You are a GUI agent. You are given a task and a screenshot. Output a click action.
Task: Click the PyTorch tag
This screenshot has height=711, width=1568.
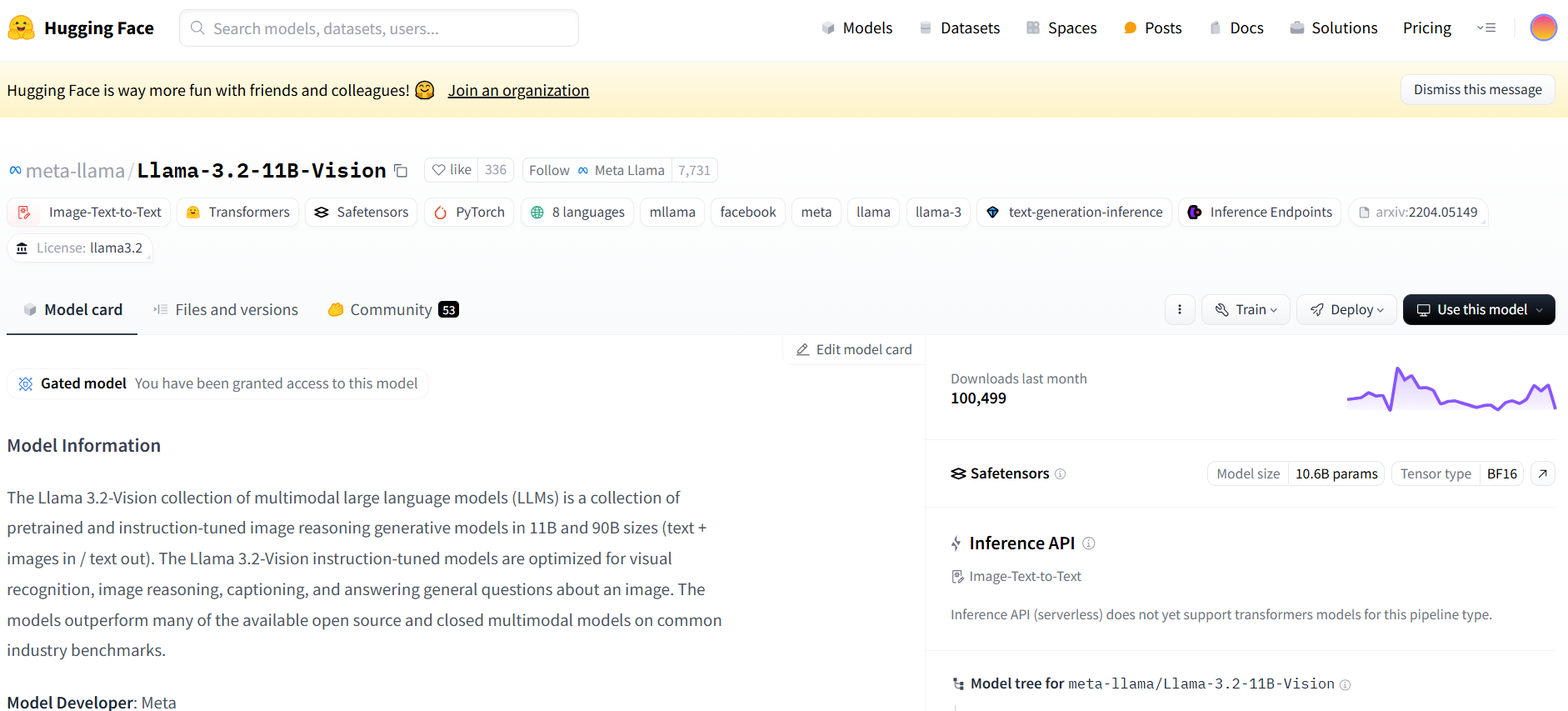469,213
